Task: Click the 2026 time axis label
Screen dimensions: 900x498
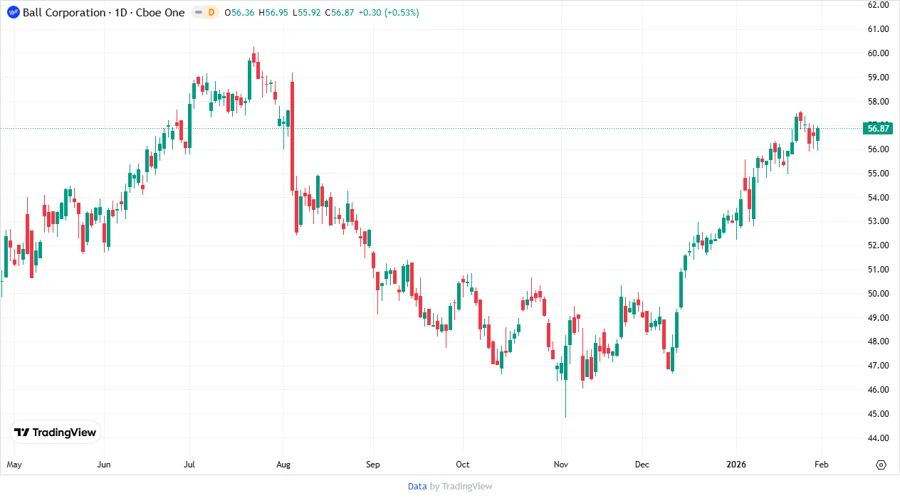Action: tap(736, 464)
